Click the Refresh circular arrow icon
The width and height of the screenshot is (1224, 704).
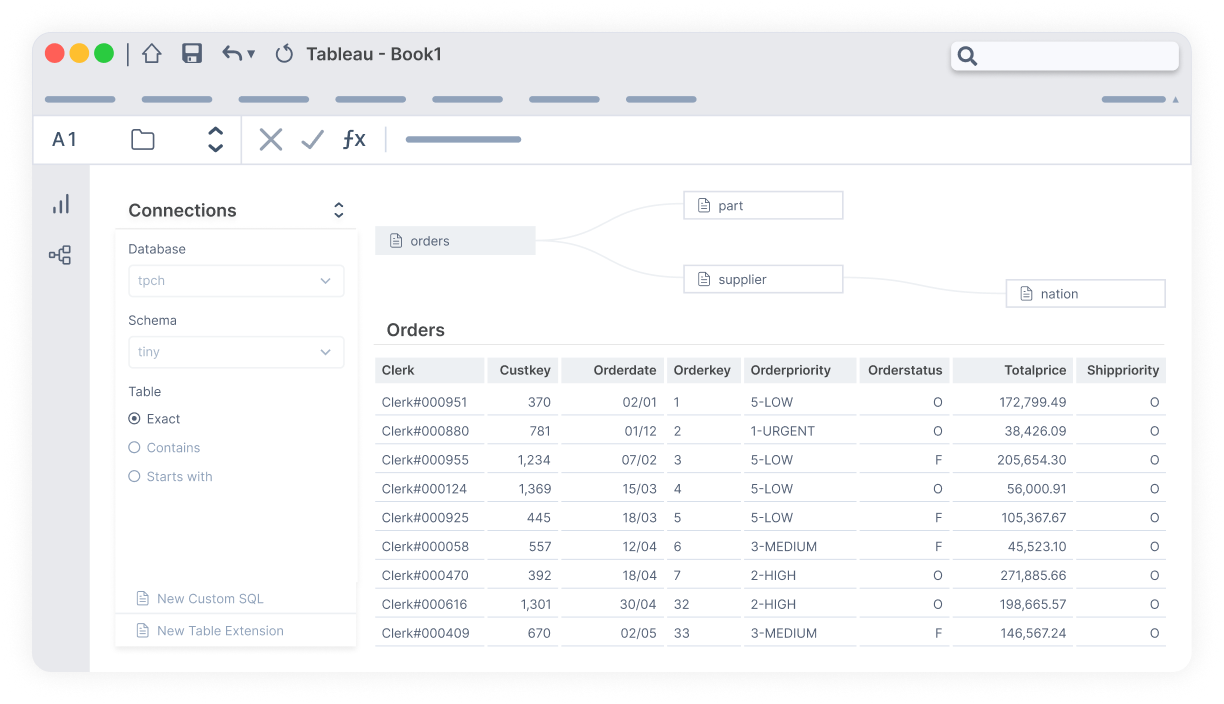284,54
